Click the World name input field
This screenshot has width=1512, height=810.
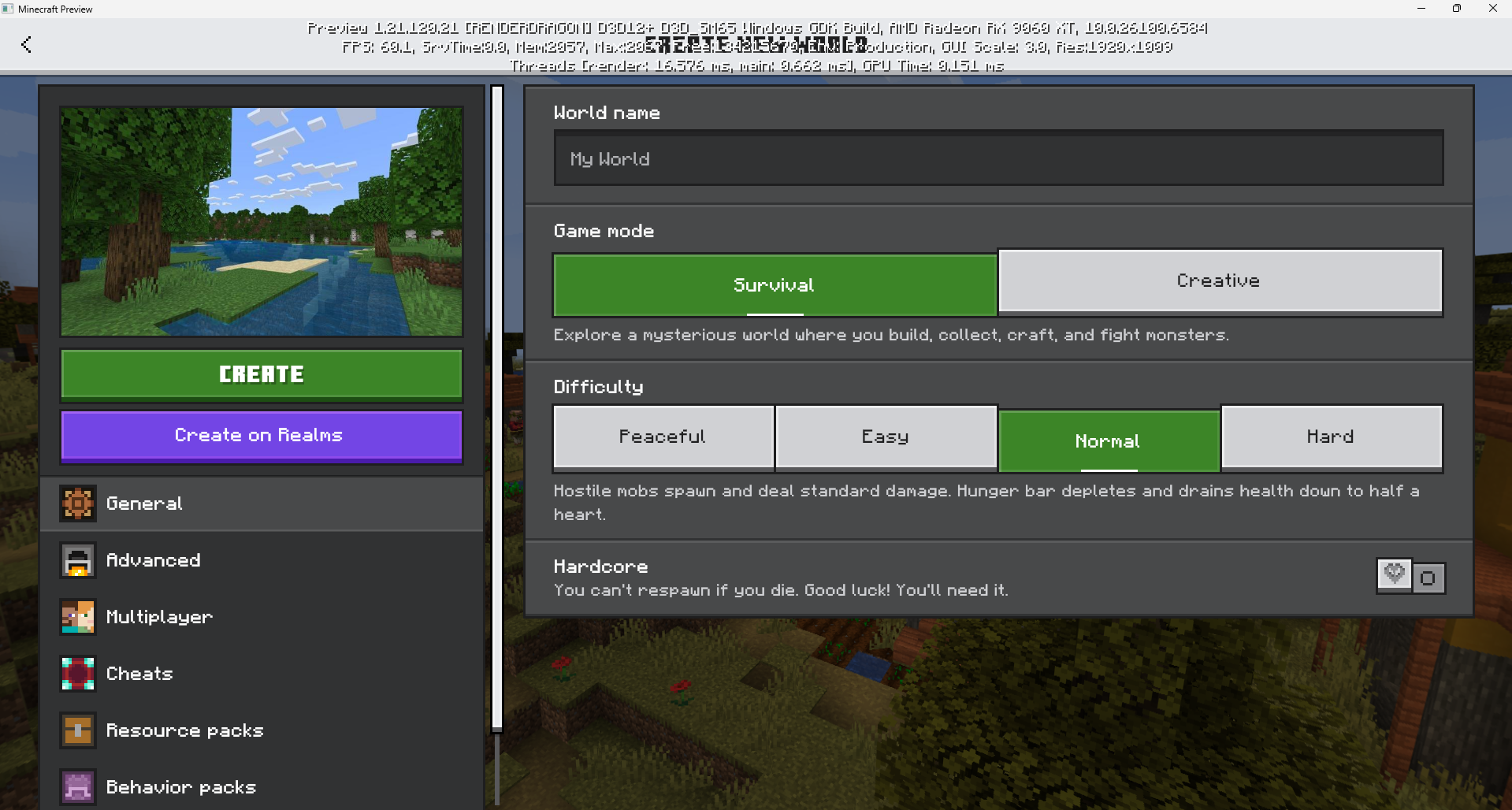[x=999, y=158]
